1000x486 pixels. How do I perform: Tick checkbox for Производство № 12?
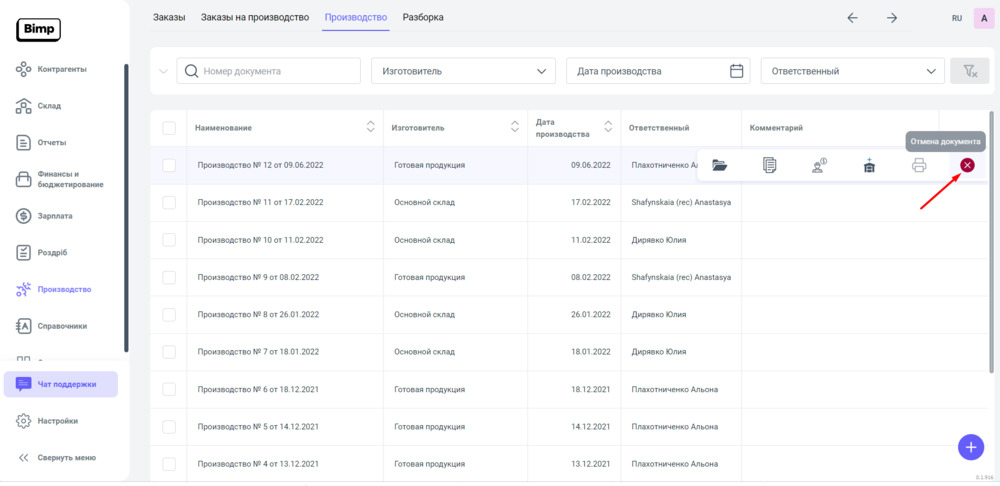169,165
